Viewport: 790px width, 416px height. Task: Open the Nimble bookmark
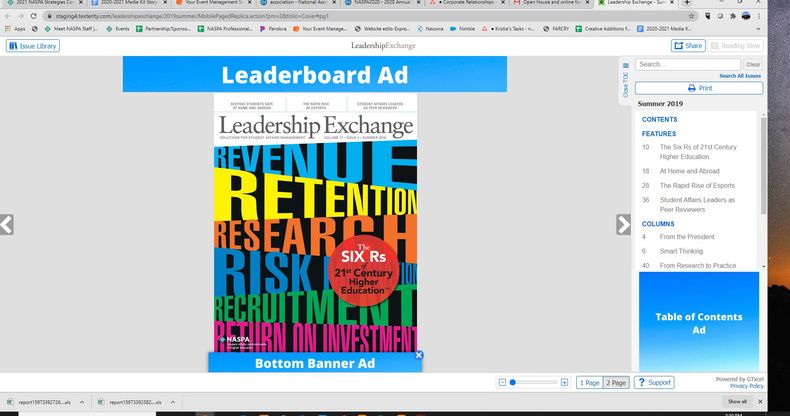tap(463, 29)
